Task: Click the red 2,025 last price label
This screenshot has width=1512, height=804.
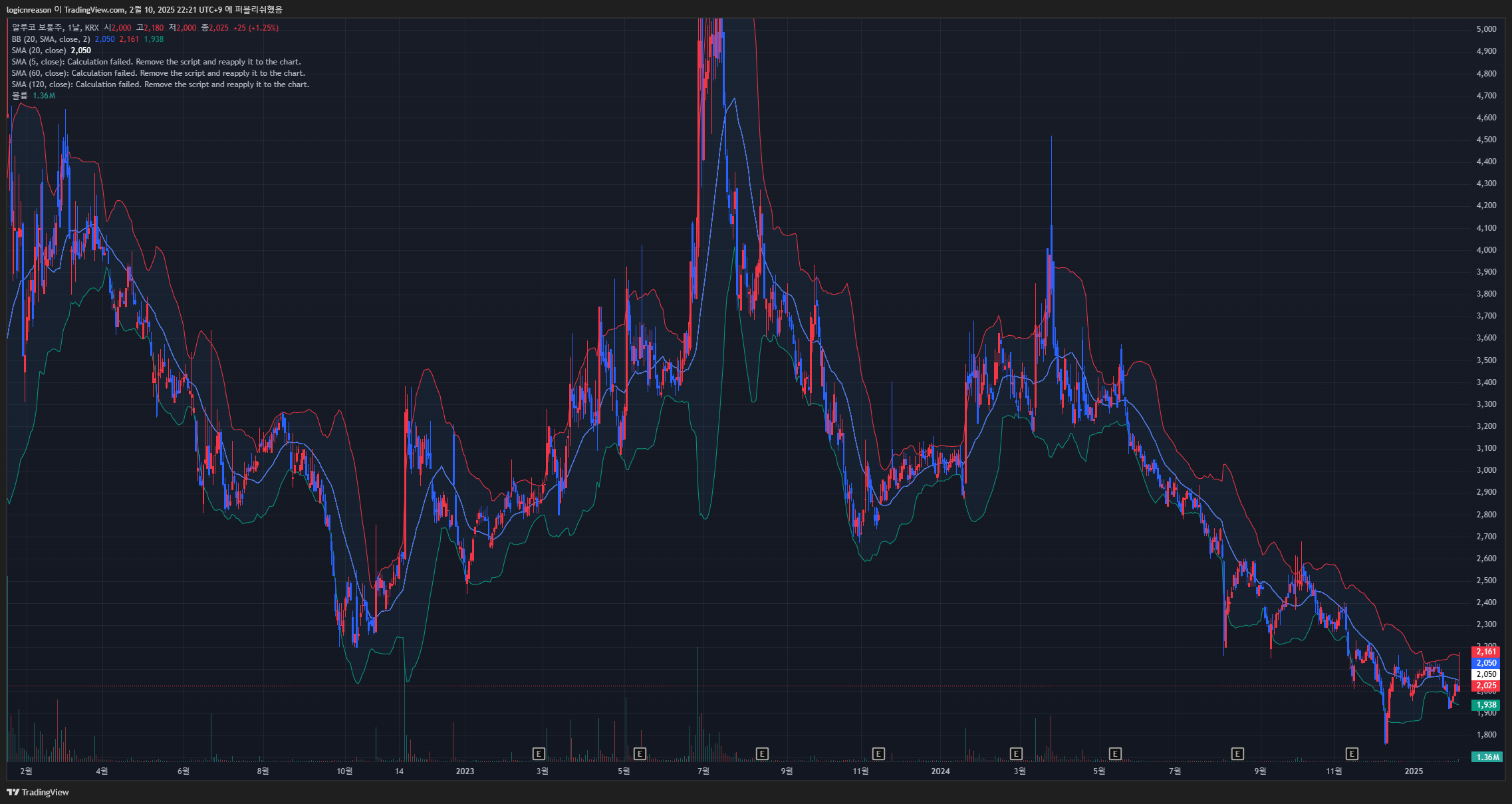Action: 1486,686
